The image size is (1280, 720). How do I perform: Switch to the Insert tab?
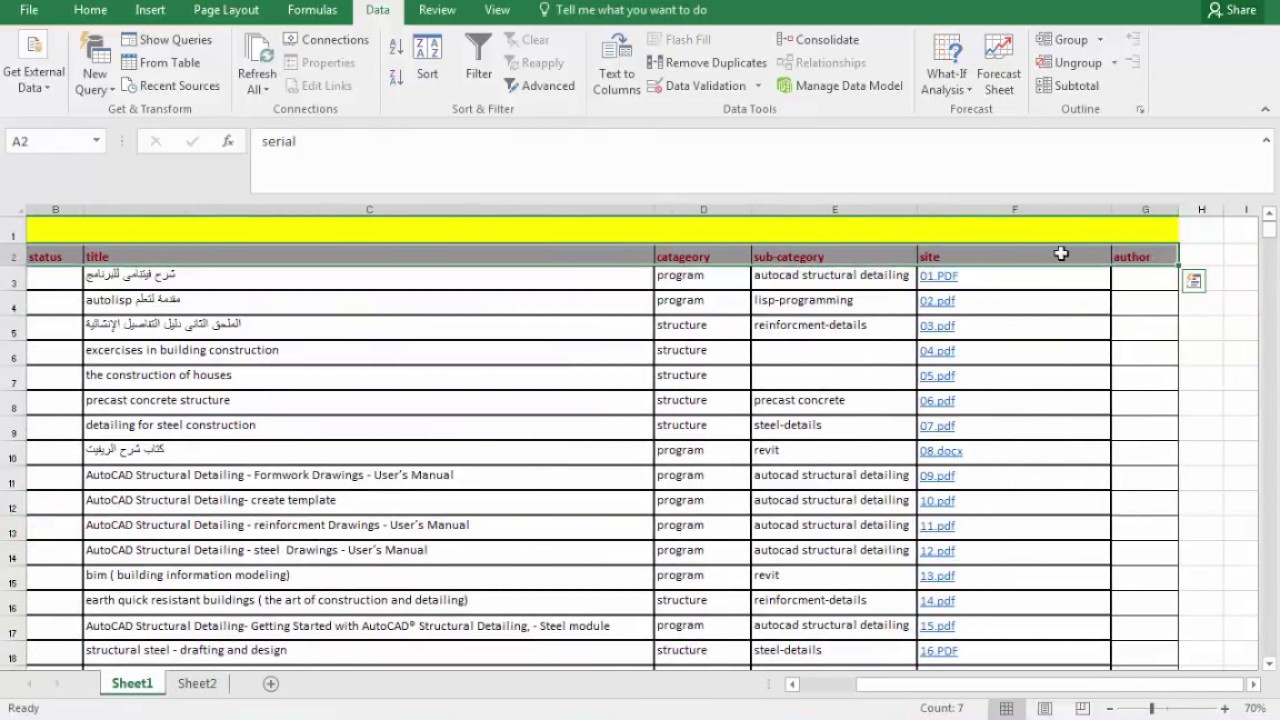pos(150,10)
